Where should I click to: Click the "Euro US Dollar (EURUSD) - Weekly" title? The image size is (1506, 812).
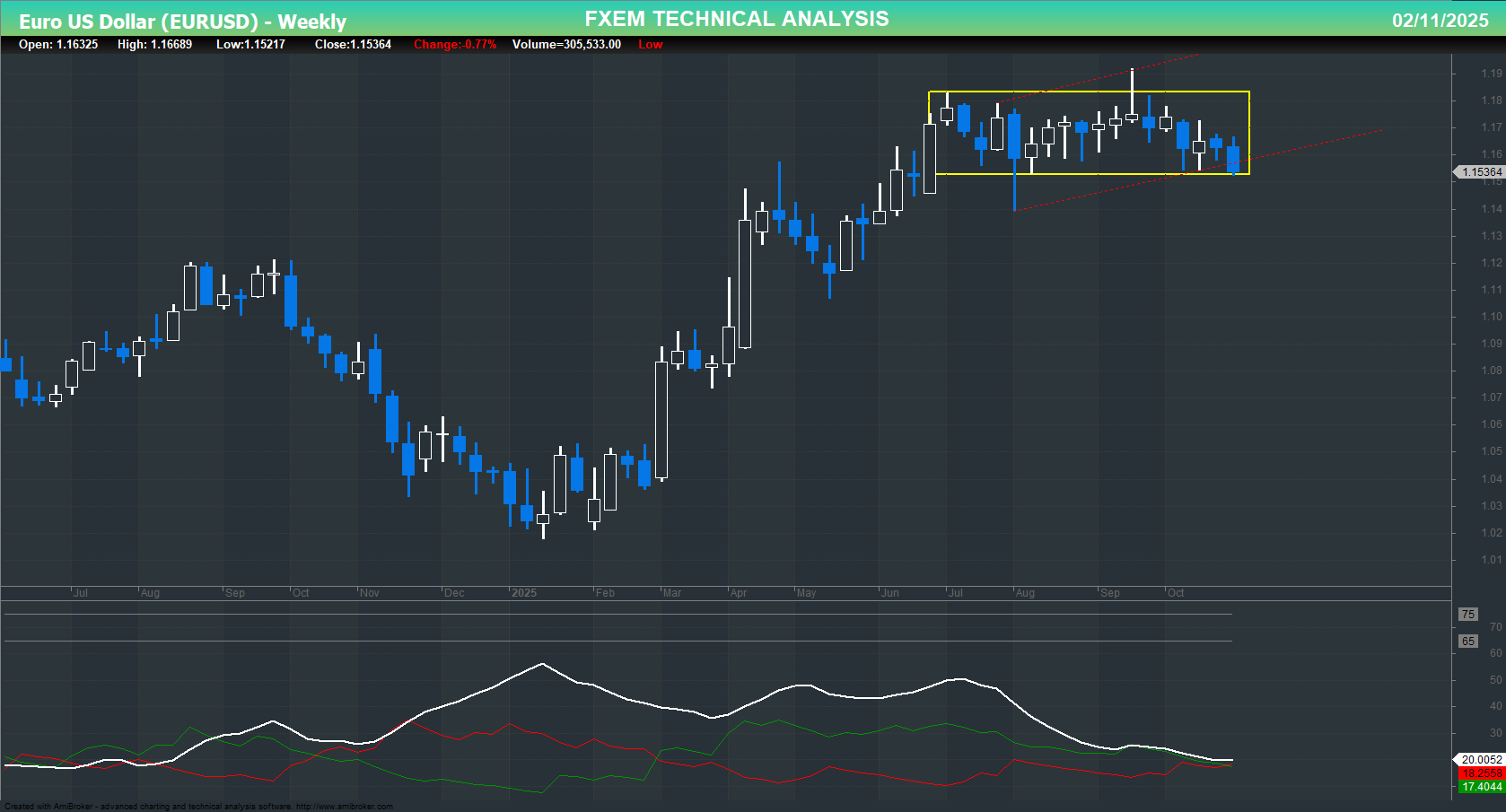tap(182, 22)
